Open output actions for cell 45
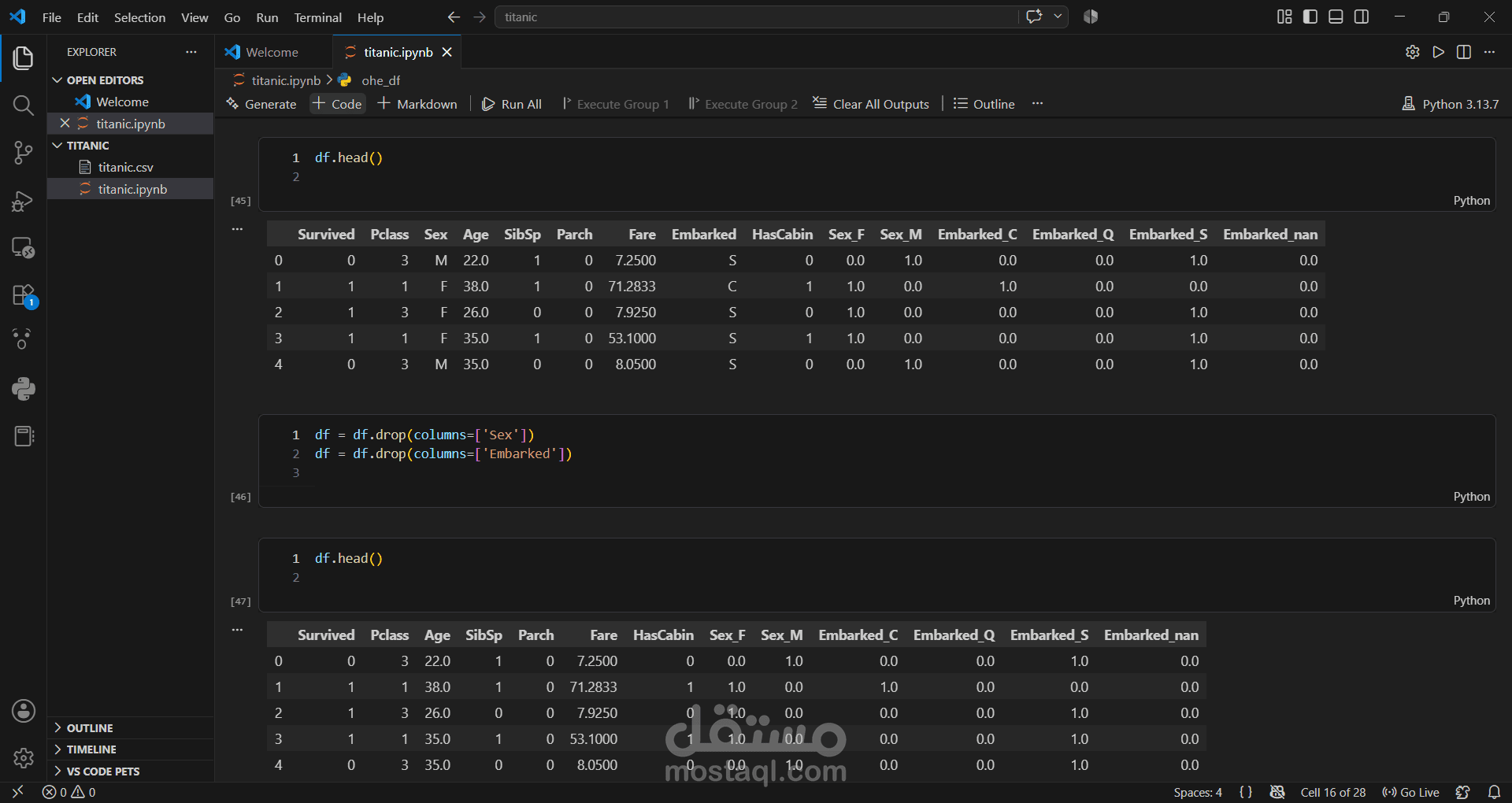This screenshot has height=803, width=1512. [x=237, y=230]
